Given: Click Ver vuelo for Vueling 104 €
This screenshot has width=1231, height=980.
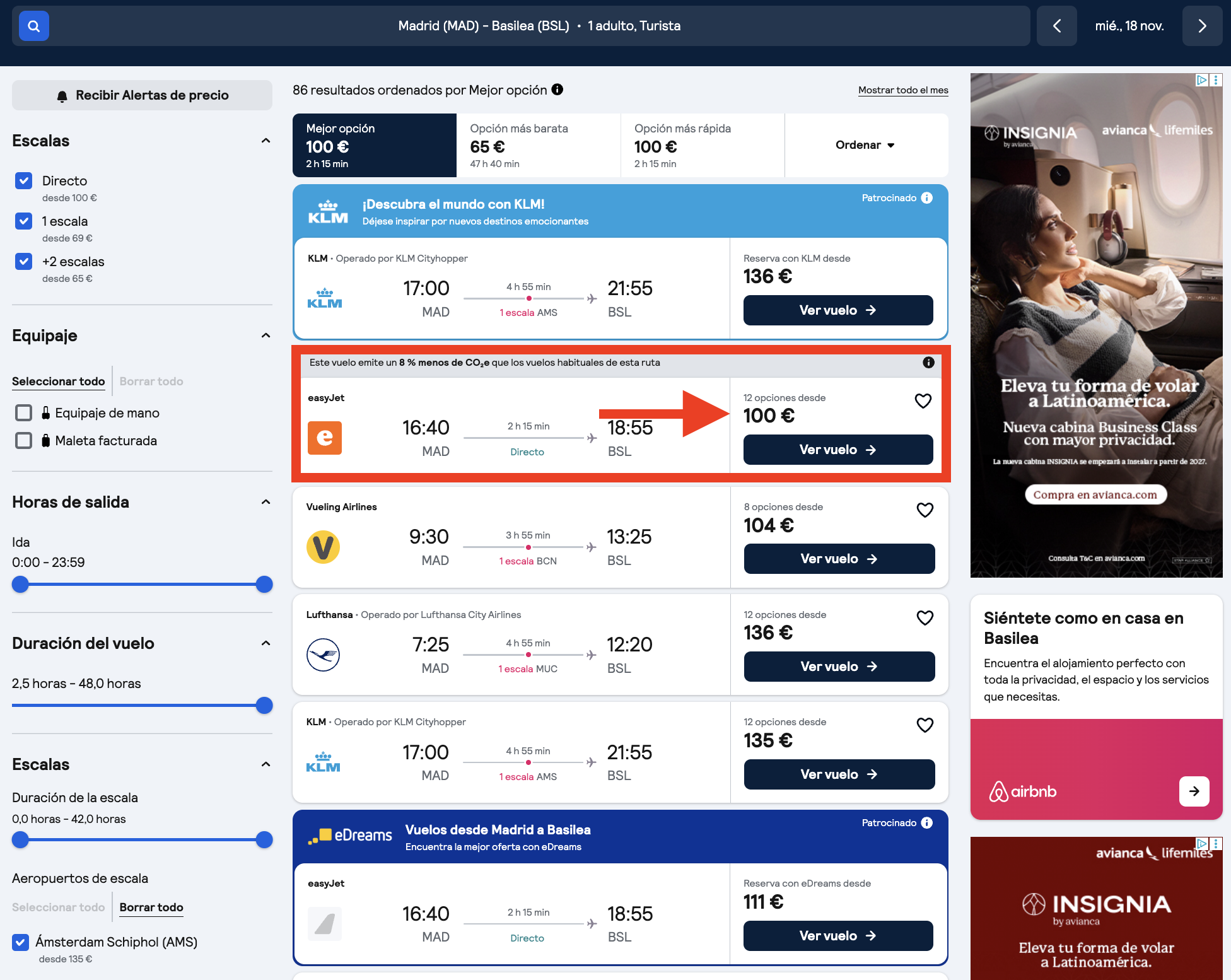Looking at the screenshot, I should point(839,559).
